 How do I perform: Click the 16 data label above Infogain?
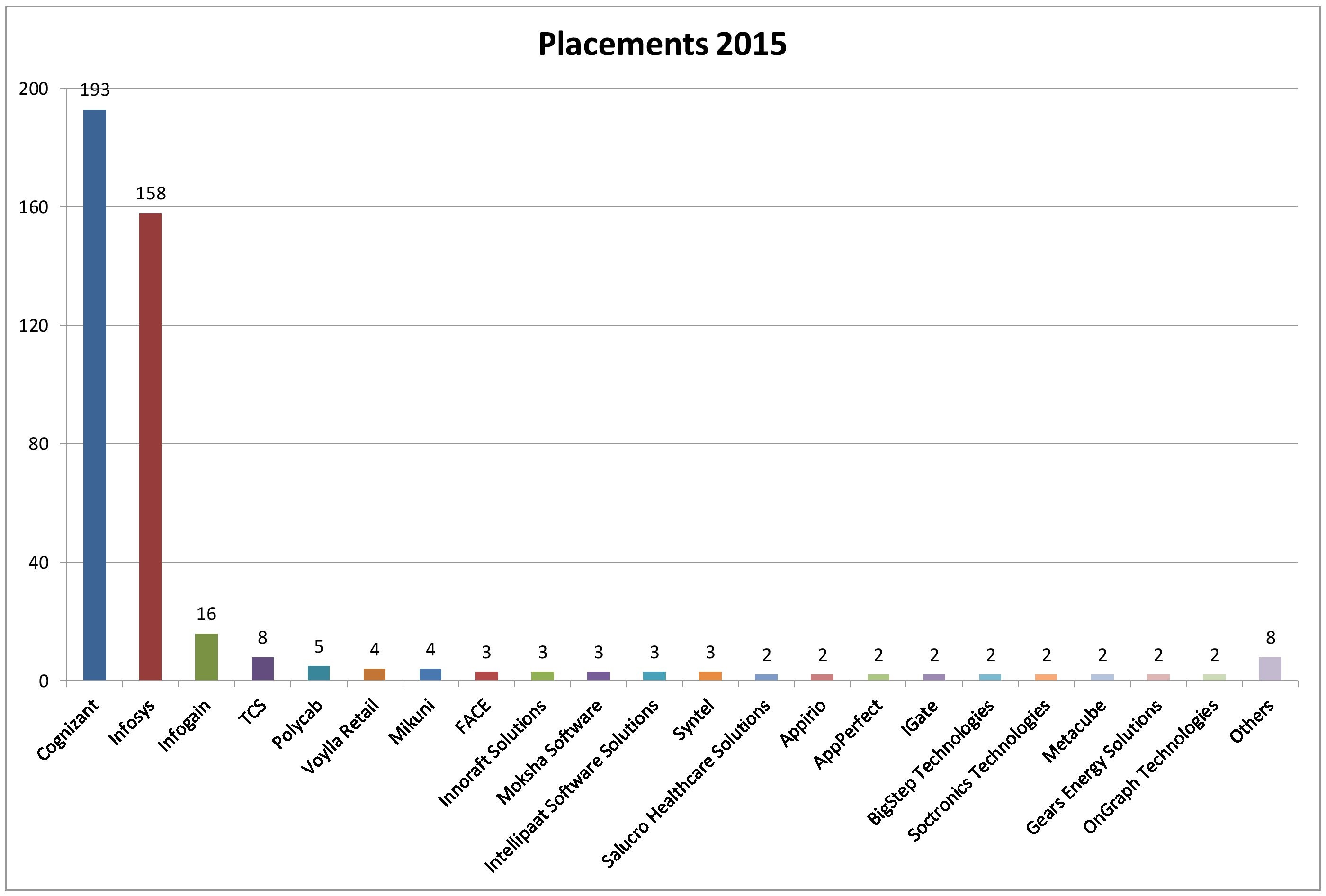click(206, 614)
